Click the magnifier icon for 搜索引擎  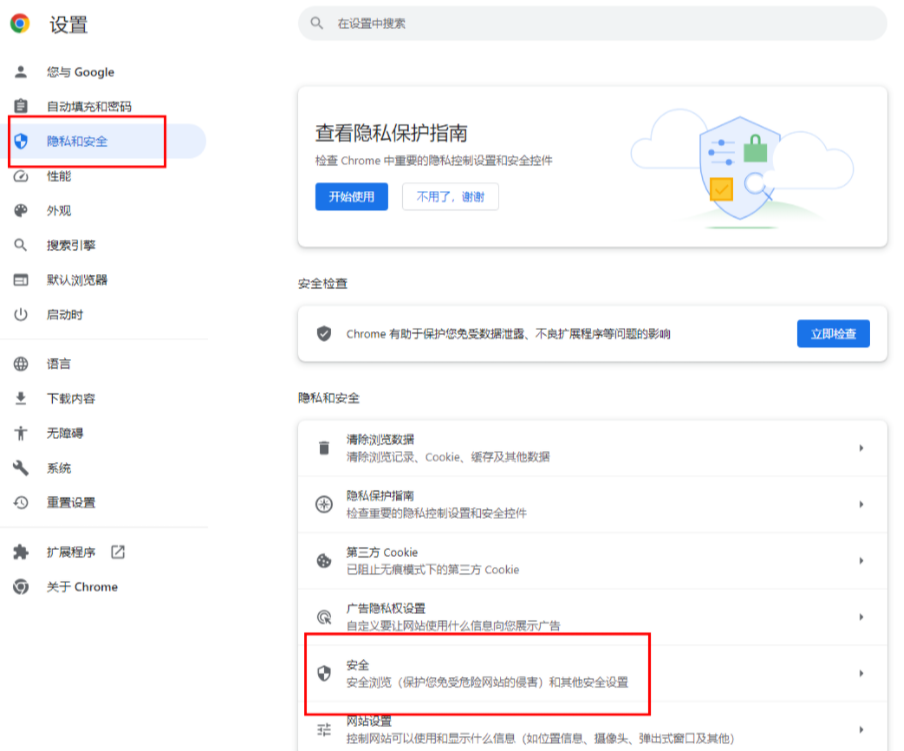[x=21, y=245]
